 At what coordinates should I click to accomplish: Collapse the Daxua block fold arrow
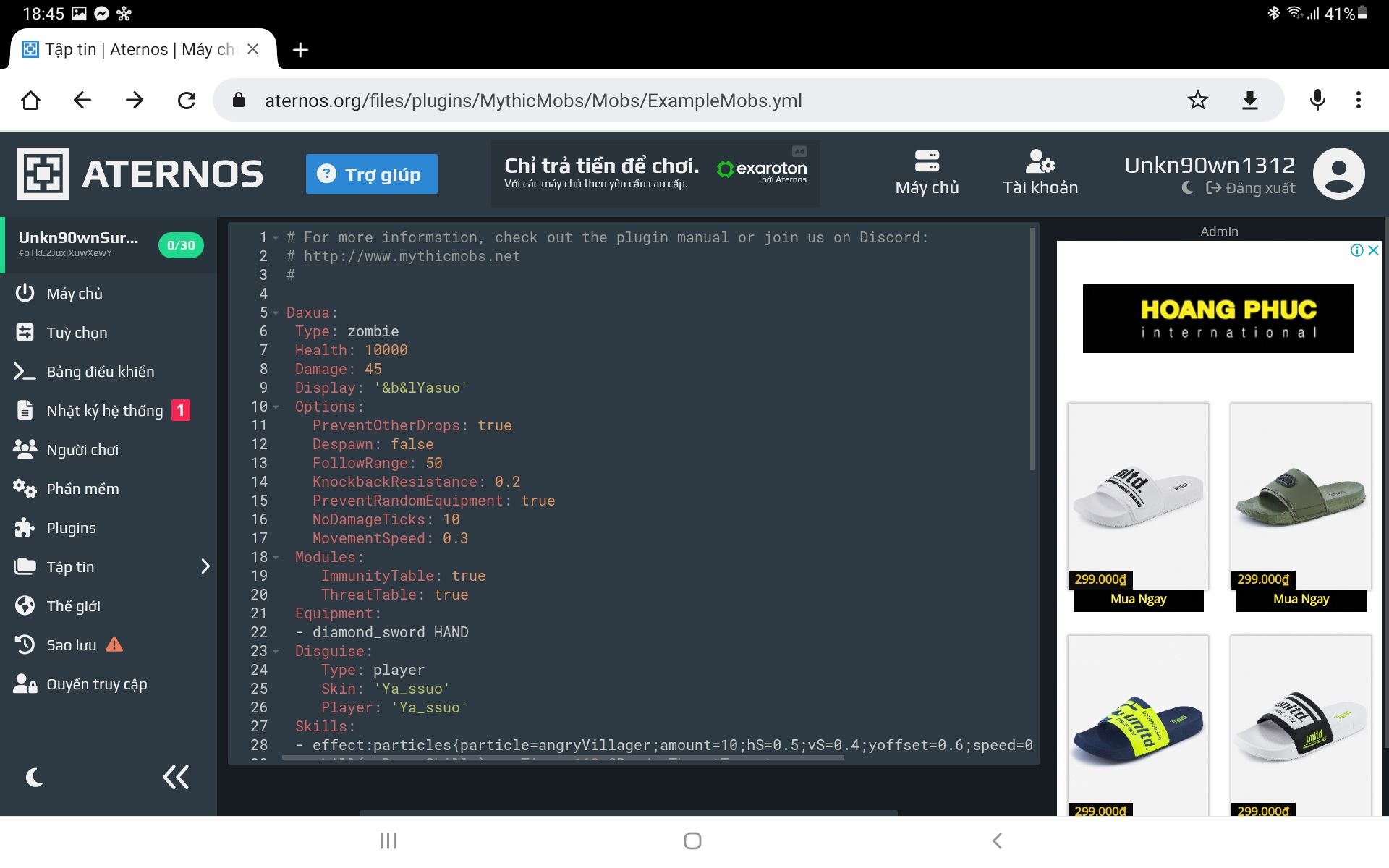tap(276, 313)
